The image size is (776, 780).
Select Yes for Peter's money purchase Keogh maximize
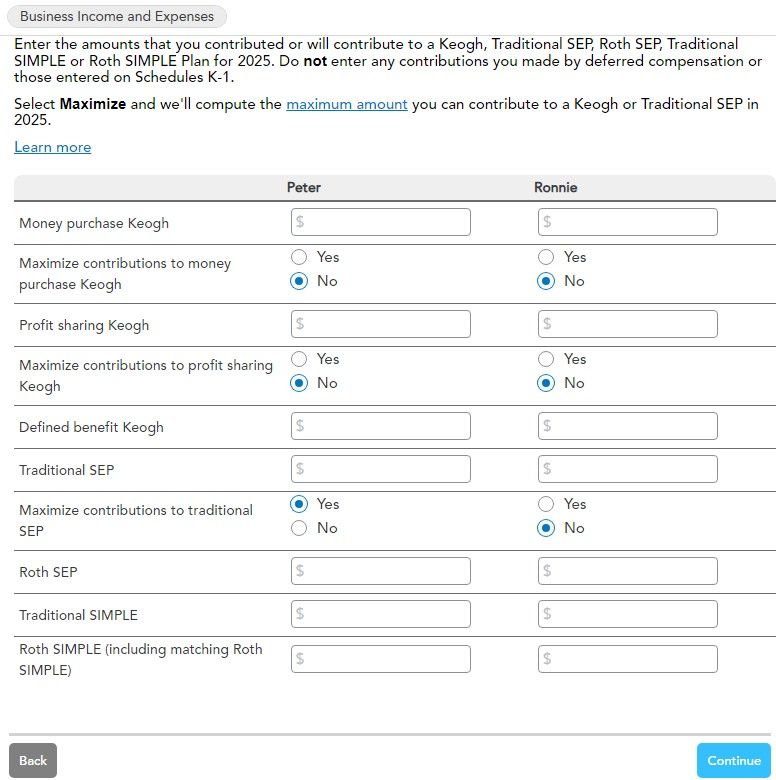[299, 257]
